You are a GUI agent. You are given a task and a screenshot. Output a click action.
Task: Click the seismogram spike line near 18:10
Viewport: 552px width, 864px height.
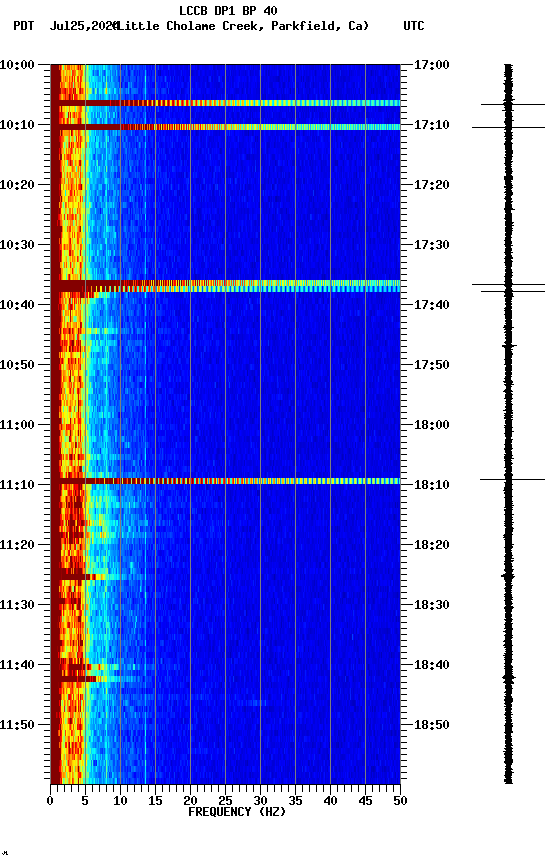point(512,479)
